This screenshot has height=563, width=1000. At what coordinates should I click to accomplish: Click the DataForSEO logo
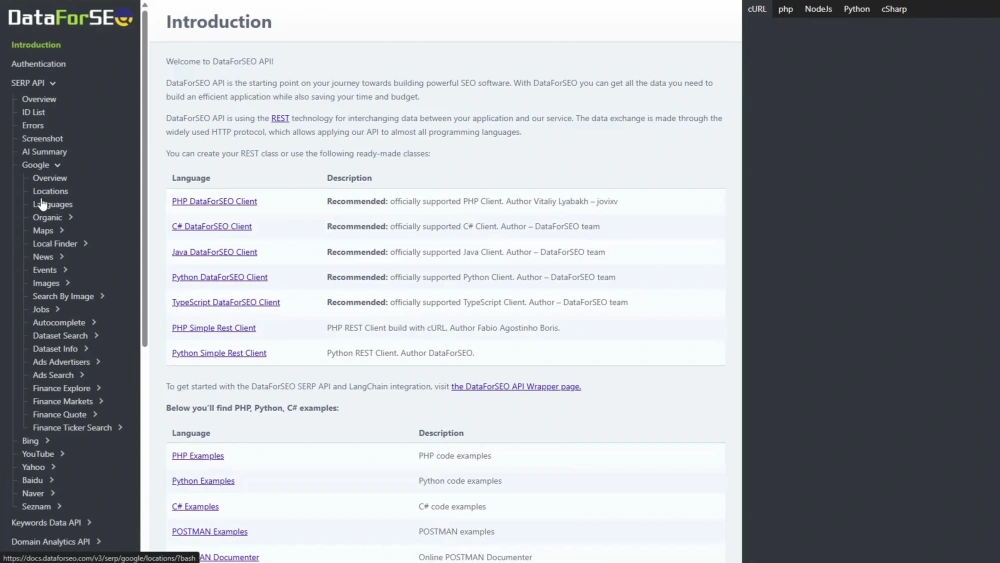[x=70, y=17]
